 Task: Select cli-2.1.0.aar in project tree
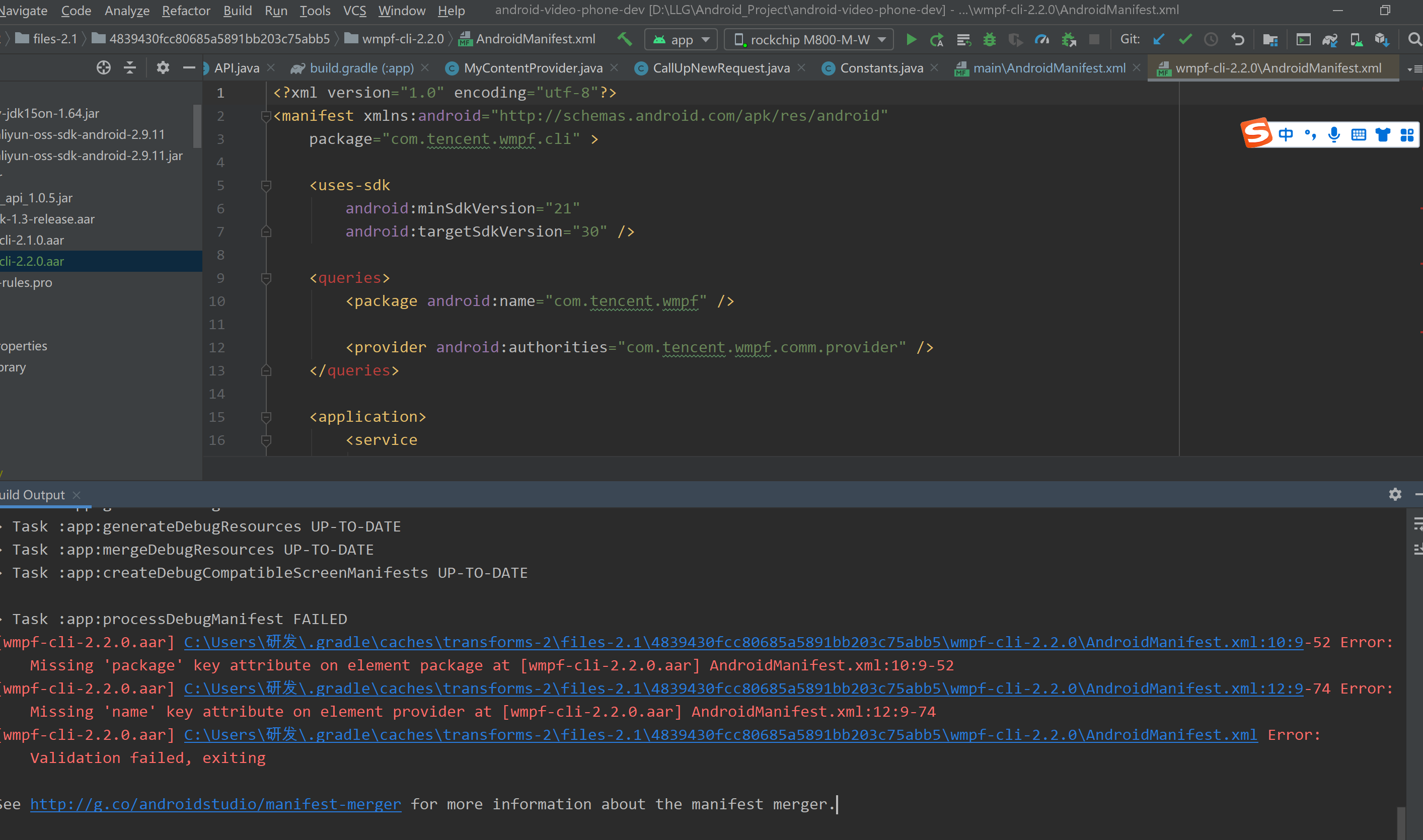tap(32, 240)
